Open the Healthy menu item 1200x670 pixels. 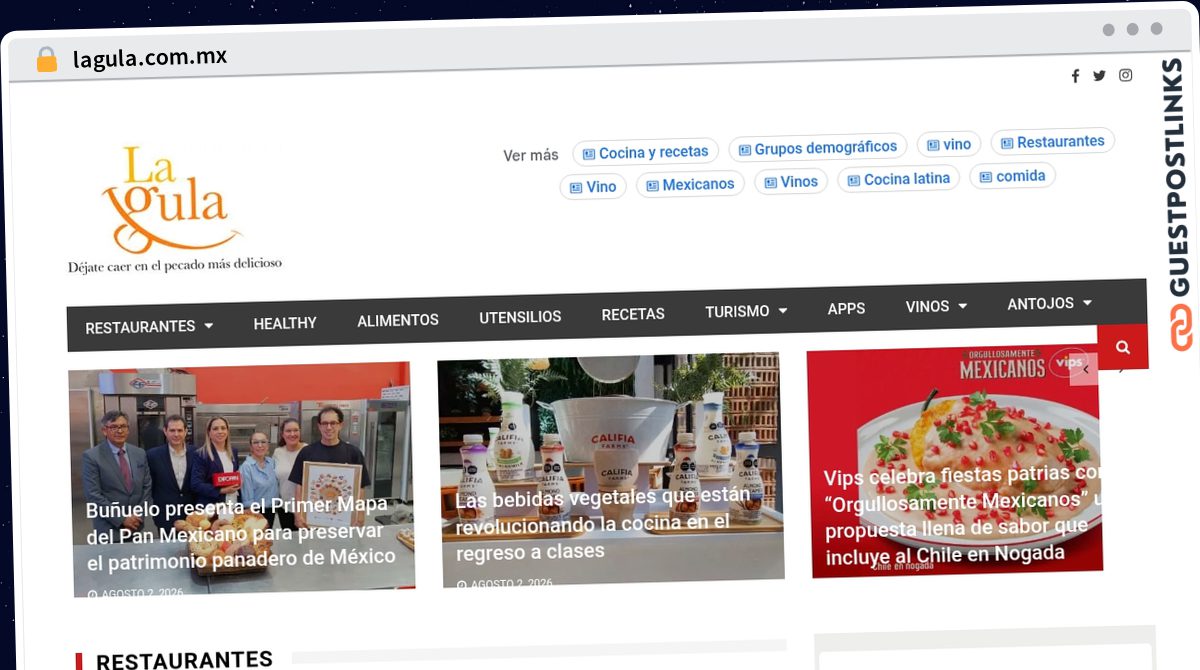285,323
